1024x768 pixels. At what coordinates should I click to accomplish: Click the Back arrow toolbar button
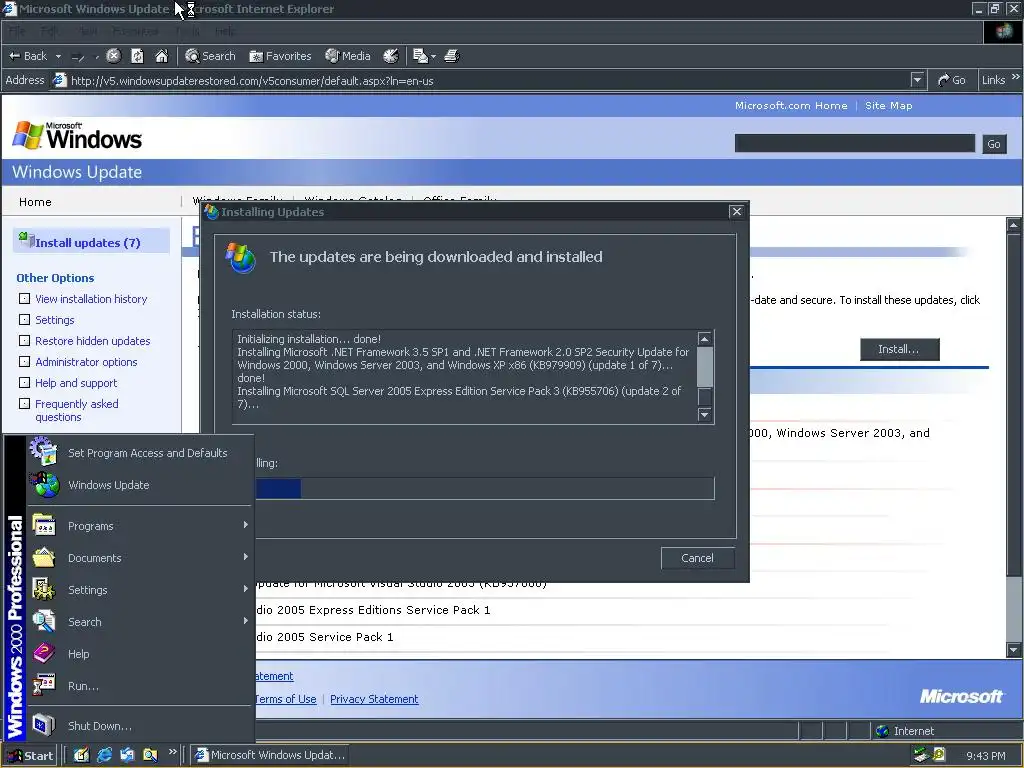pos(27,56)
